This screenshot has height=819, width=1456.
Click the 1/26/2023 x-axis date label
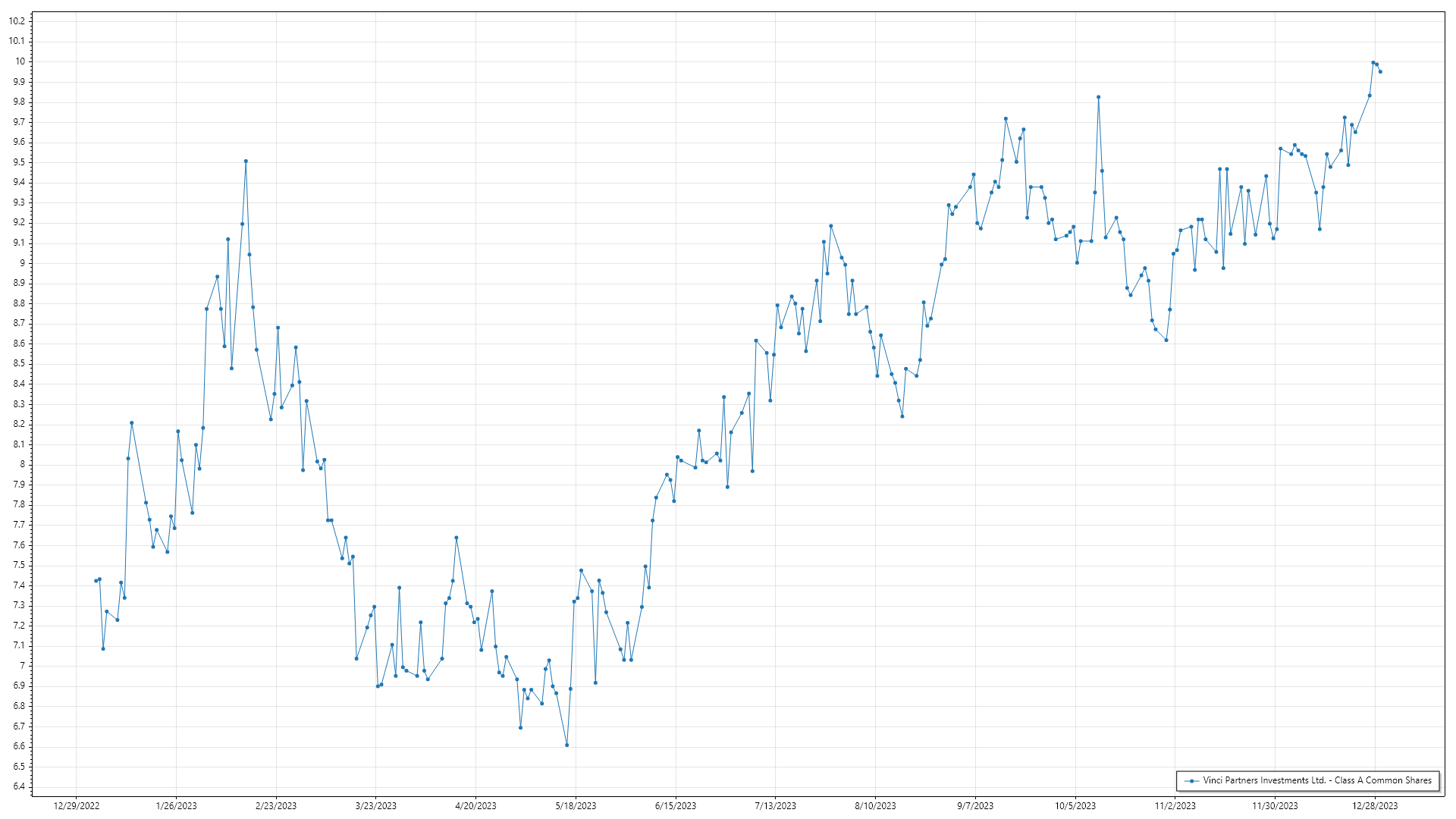click(x=176, y=805)
